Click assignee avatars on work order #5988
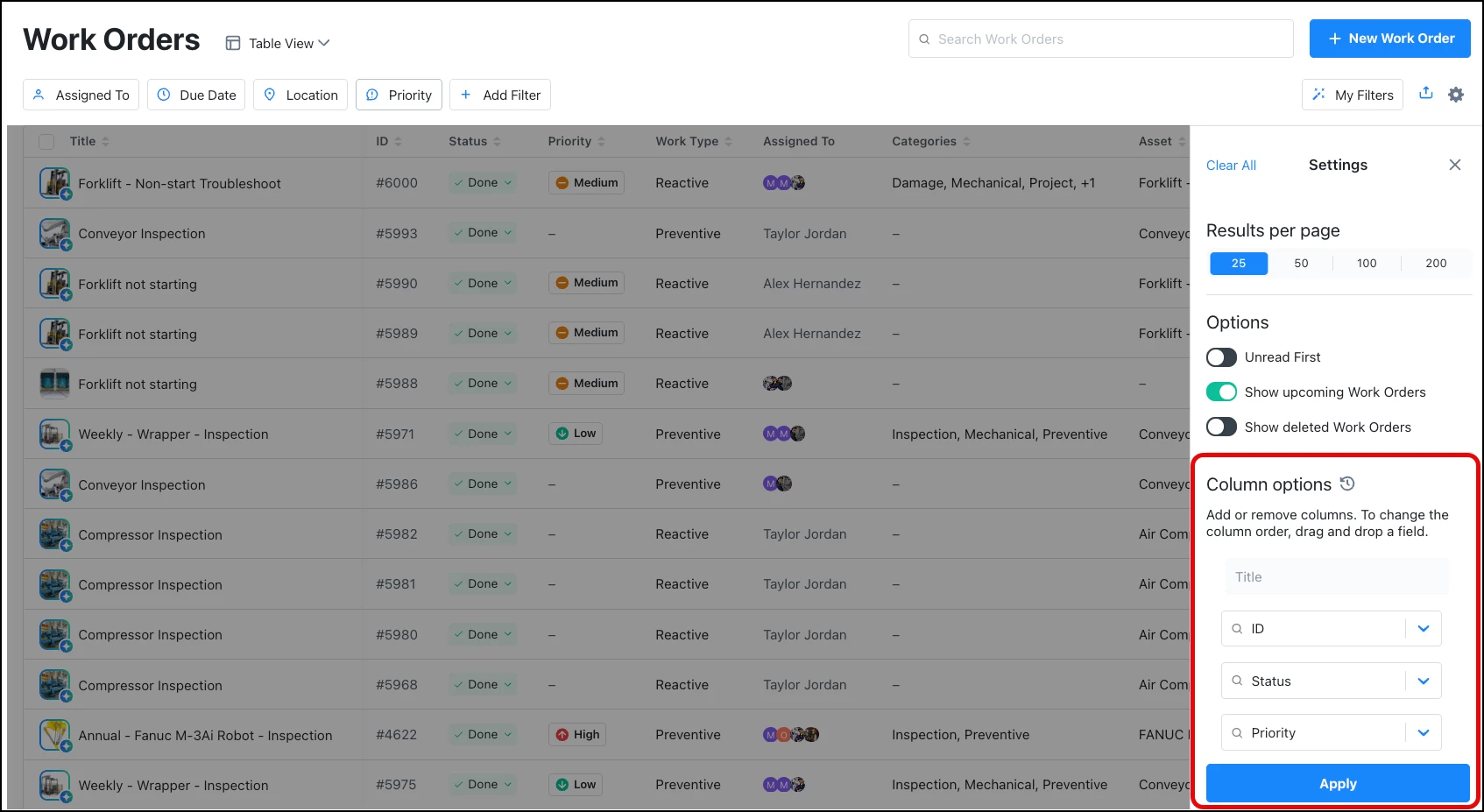The width and height of the screenshot is (1484, 812). click(777, 384)
